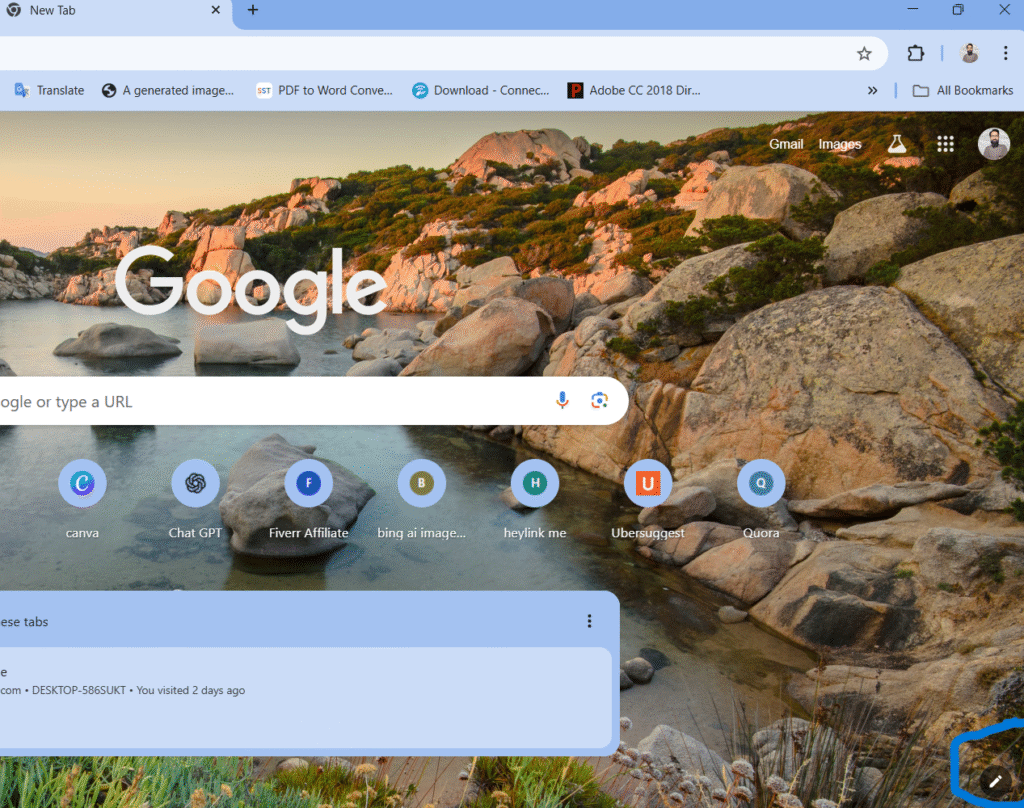Show more bookmarks via the chevron
1024x808 pixels.
click(x=871, y=90)
